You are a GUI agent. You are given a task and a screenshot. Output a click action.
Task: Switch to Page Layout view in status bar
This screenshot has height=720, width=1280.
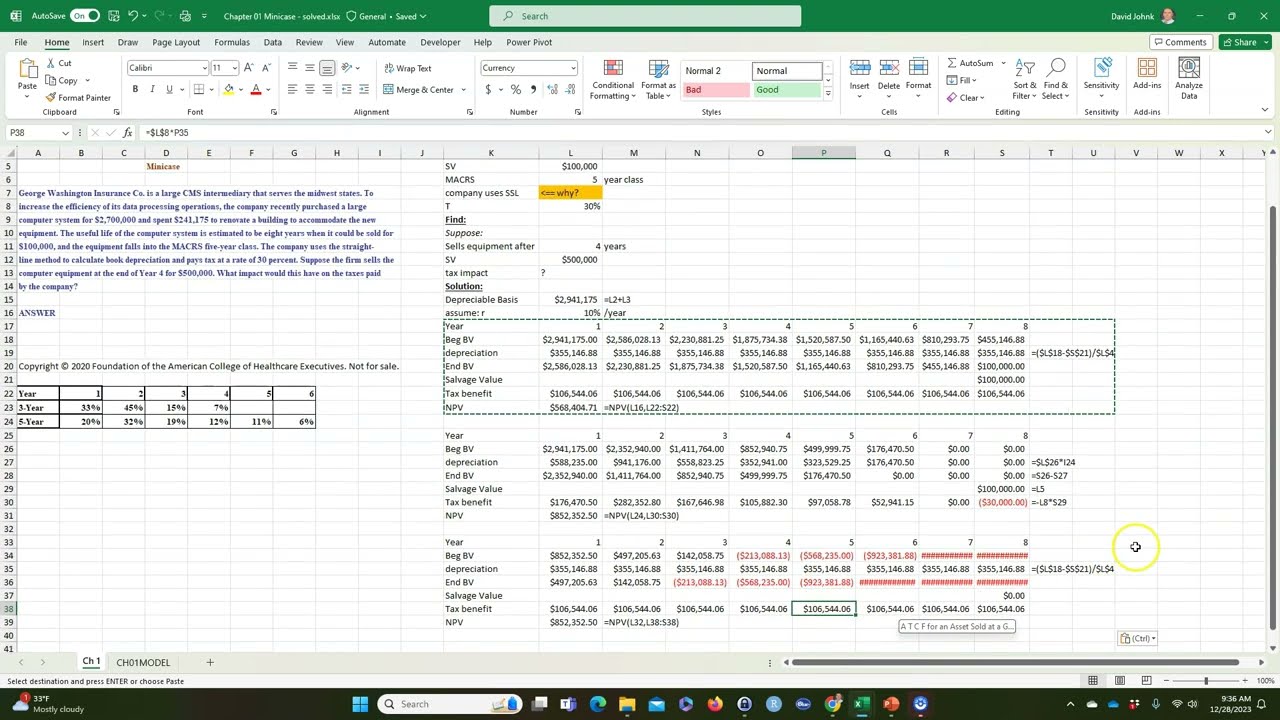pos(1119,681)
